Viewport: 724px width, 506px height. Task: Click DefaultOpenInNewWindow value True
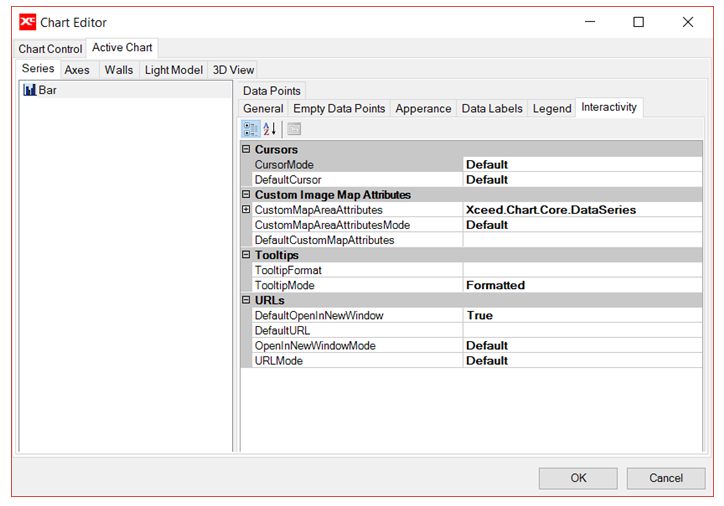point(583,315)
